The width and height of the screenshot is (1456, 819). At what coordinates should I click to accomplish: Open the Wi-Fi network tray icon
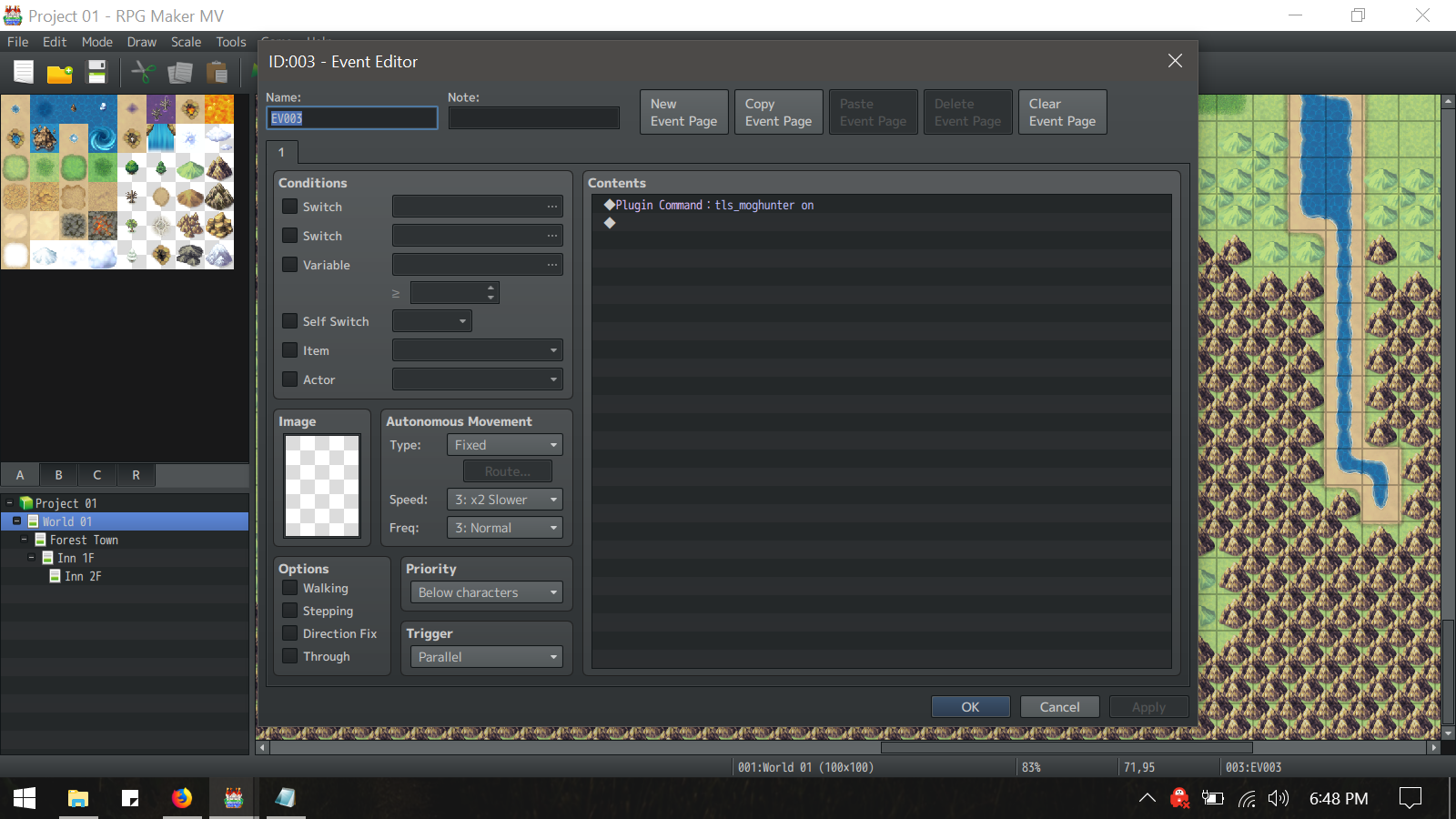tap(1247, 798)
